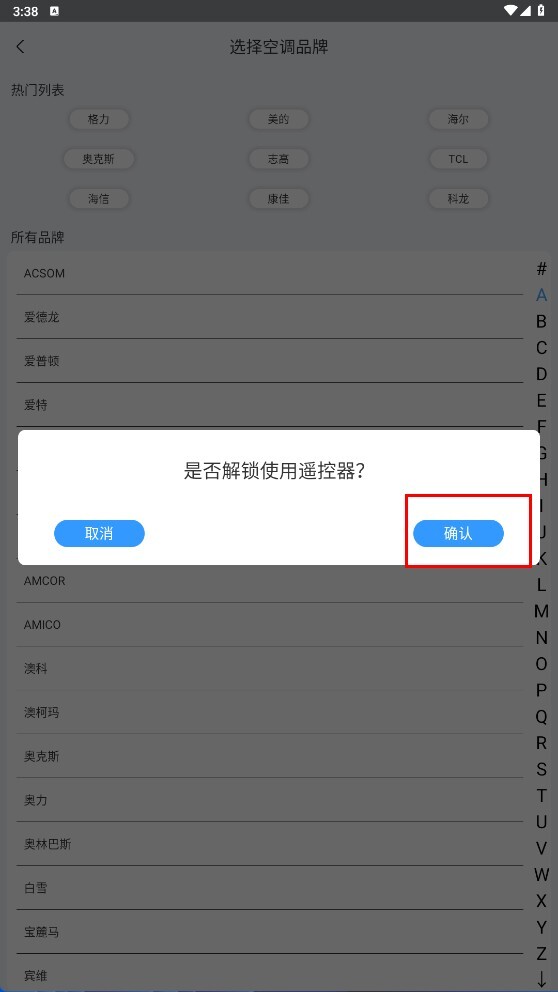
Task: Tap the Wi-Fi status icon
Action: pyautogui.click(x=511, y=10)
